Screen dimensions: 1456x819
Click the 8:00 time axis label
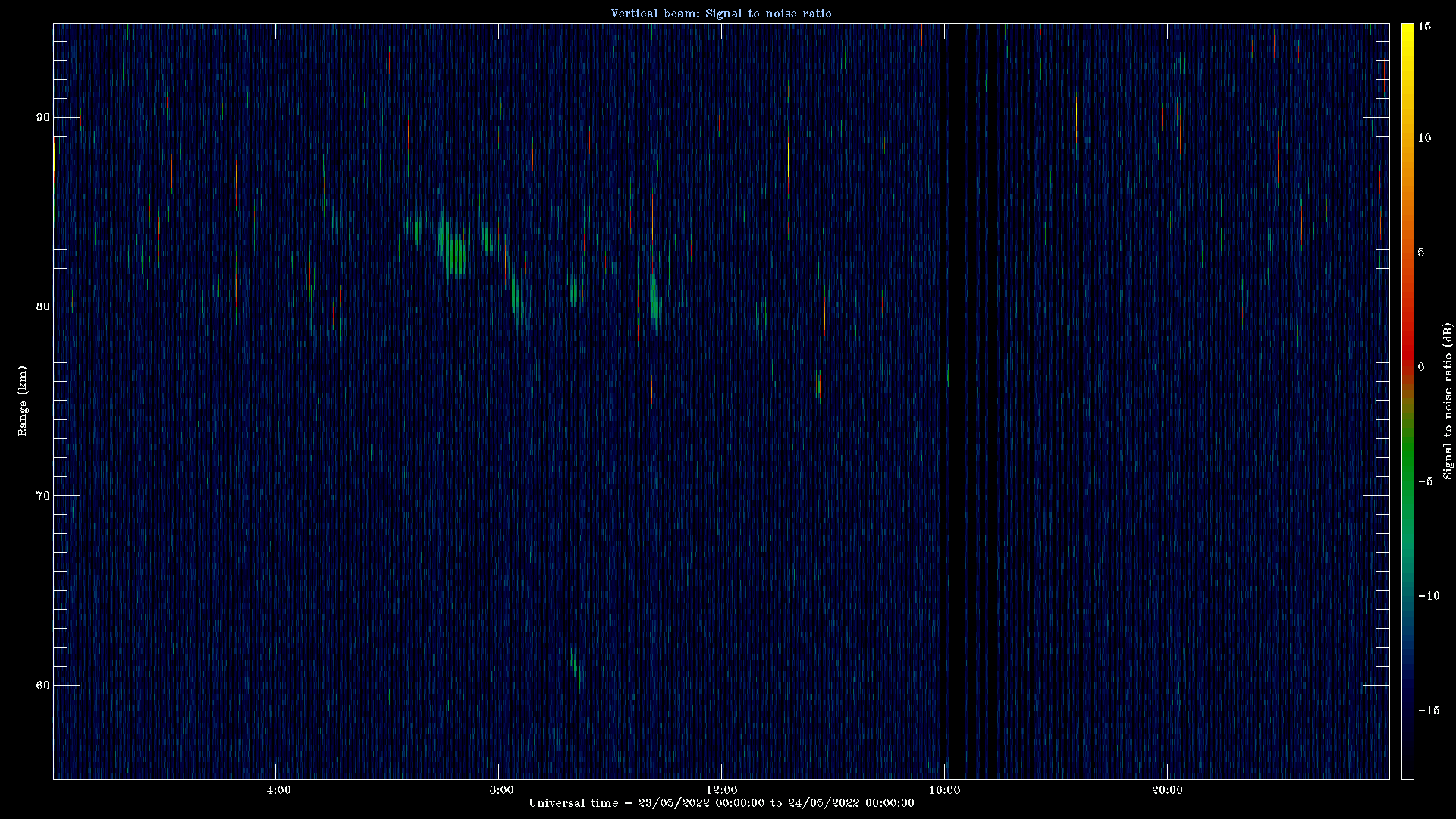(501, 790)
